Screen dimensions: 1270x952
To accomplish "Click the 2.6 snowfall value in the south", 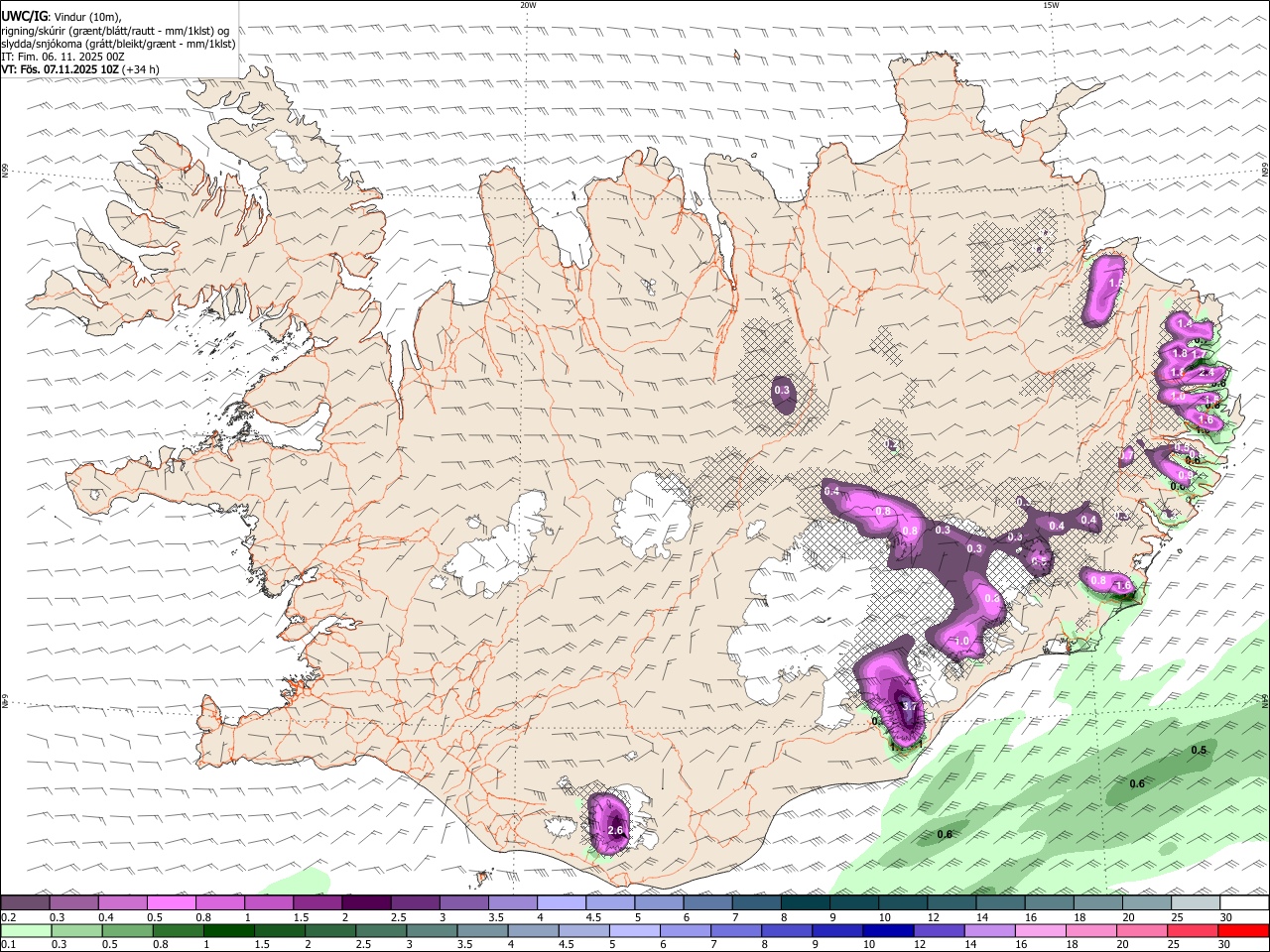I will pos(615,830).
